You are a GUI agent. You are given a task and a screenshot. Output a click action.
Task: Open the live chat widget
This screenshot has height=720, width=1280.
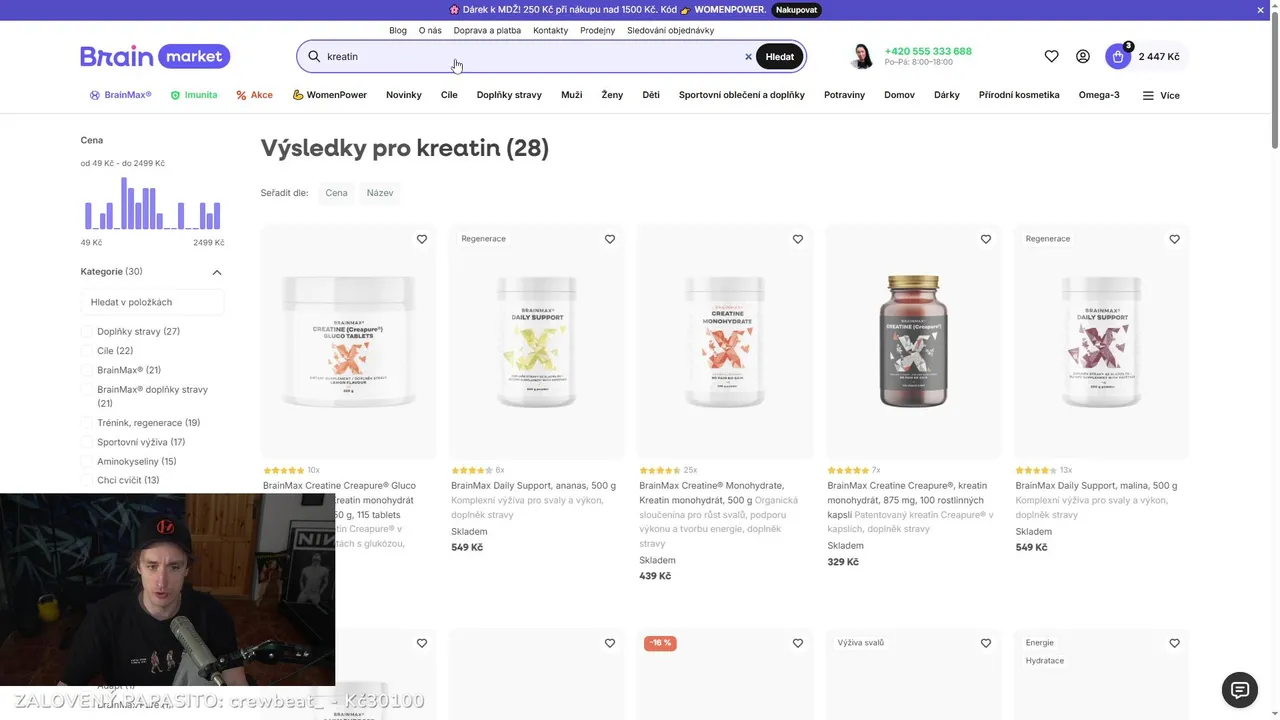click(x=1240, y=690)
